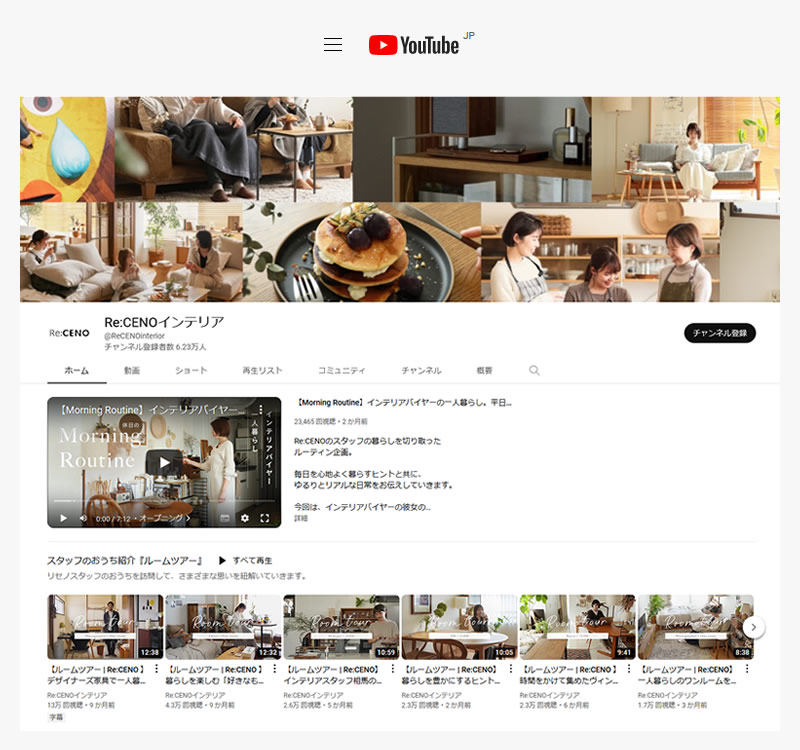The width and height of the screenshot is (800, 750).
Task: Open the channel search magnifier
Action: tap(534, 370)
